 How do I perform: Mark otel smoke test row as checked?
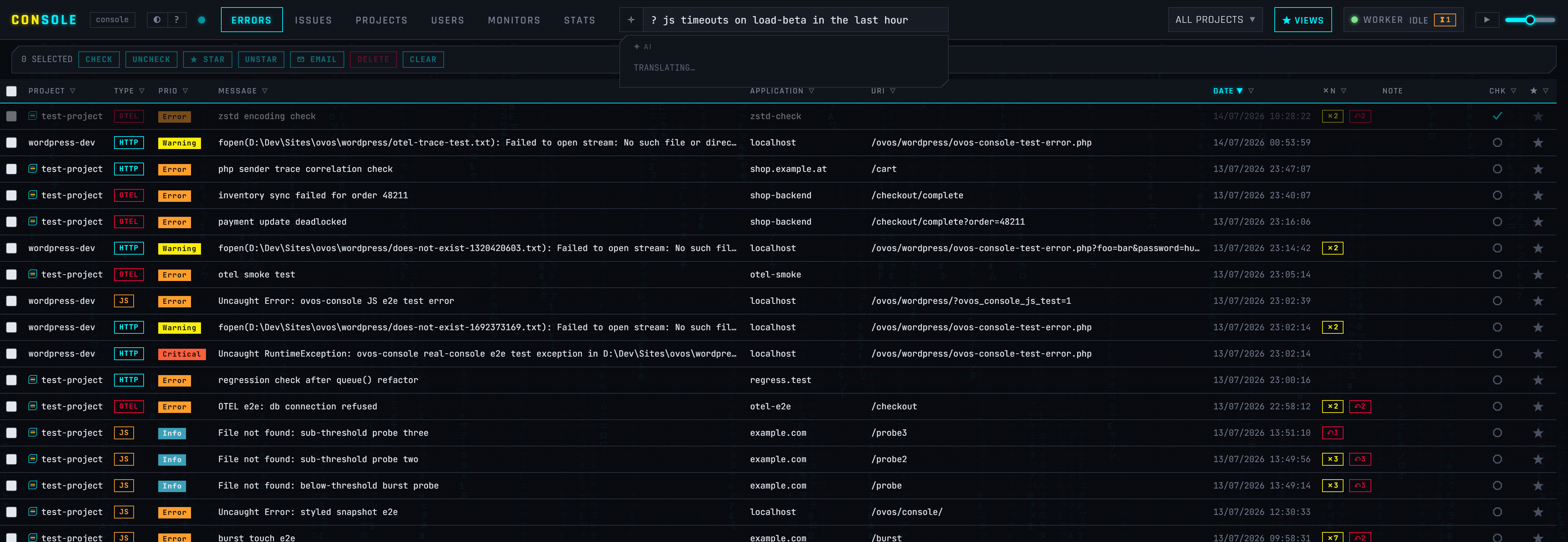pos(1497,275)
